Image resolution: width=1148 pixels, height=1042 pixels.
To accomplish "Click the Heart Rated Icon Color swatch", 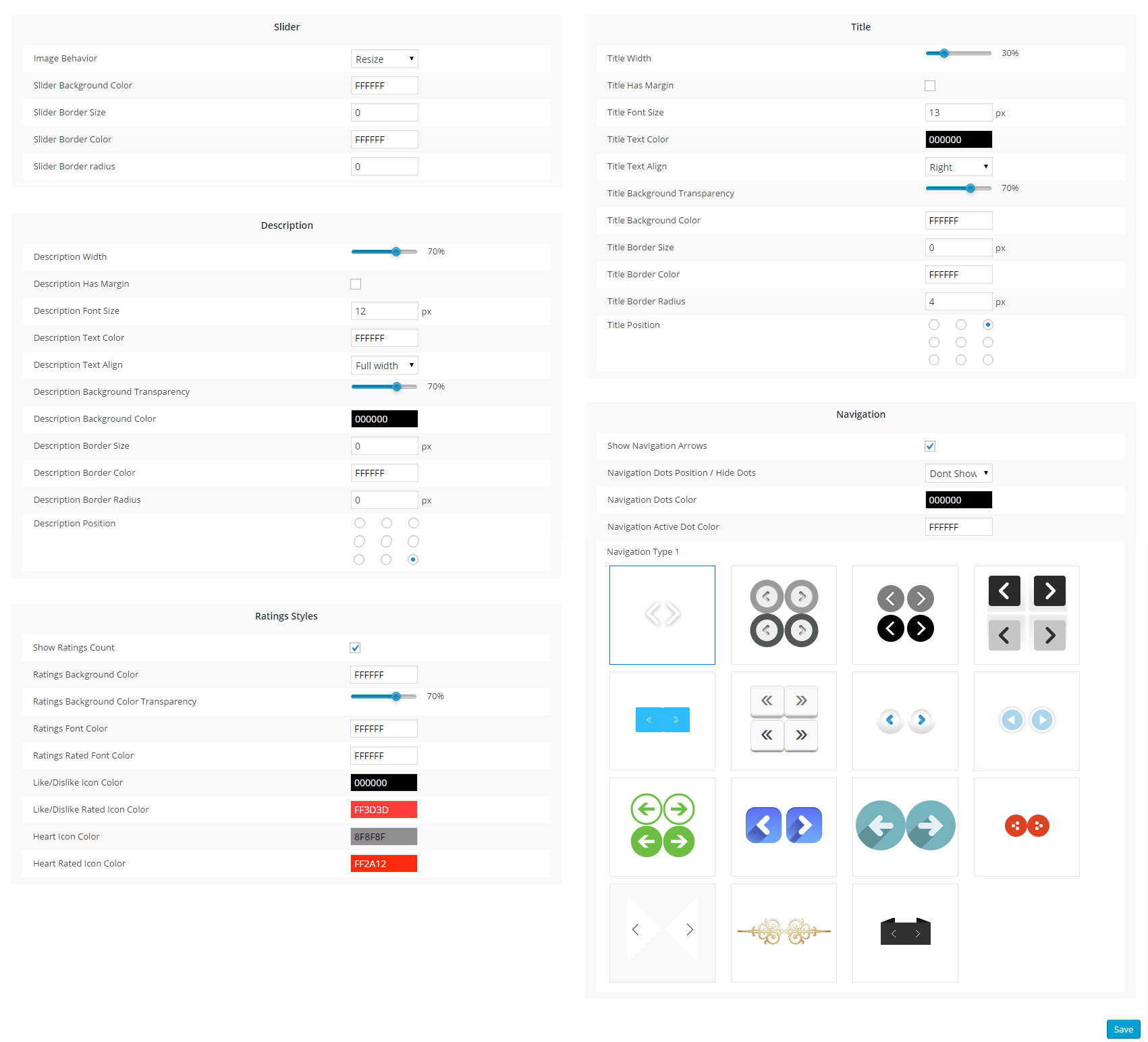I will 383,864.
